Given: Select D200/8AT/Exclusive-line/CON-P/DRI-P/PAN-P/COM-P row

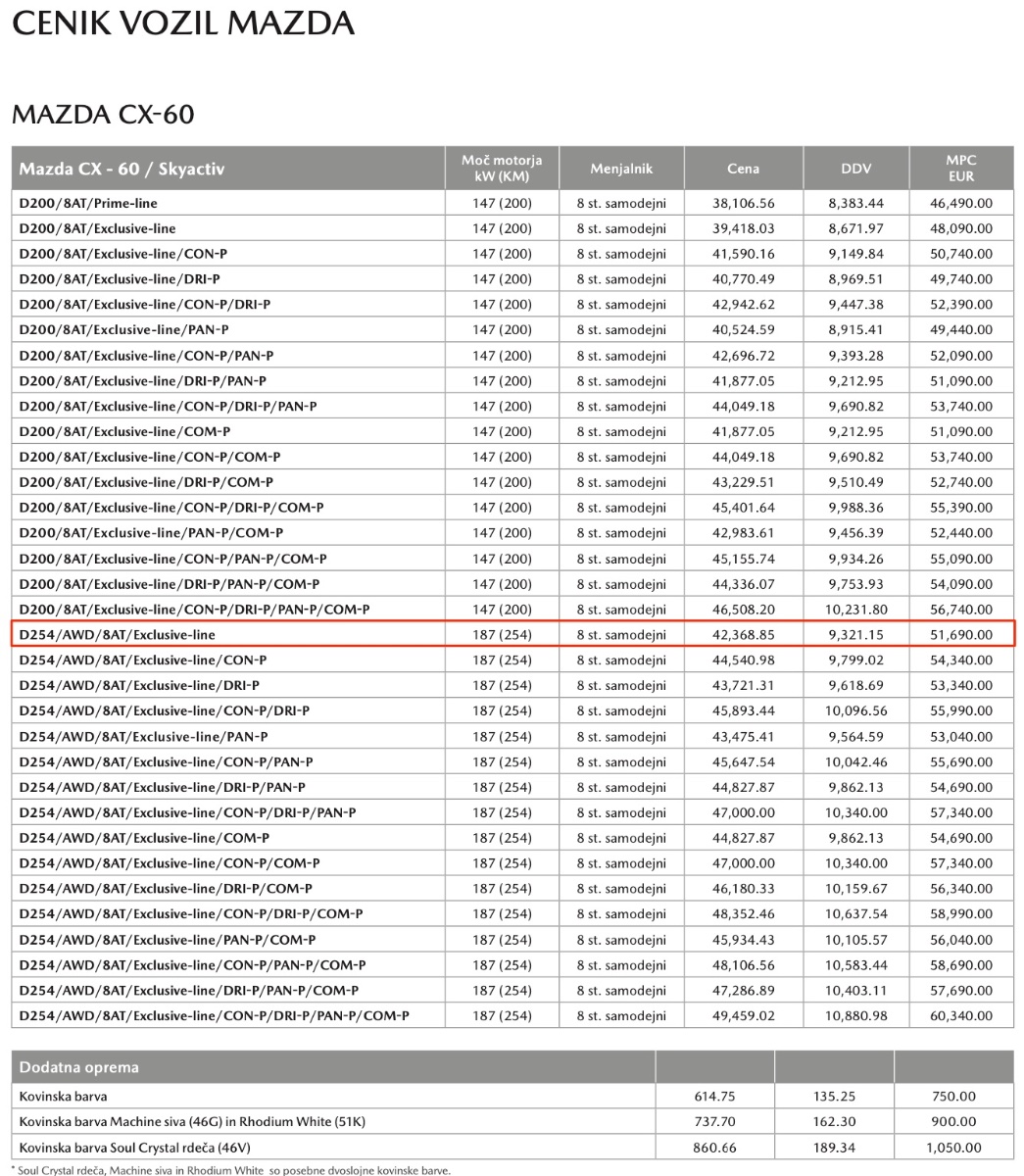Looking at the screenshot, I should (512, 609).
